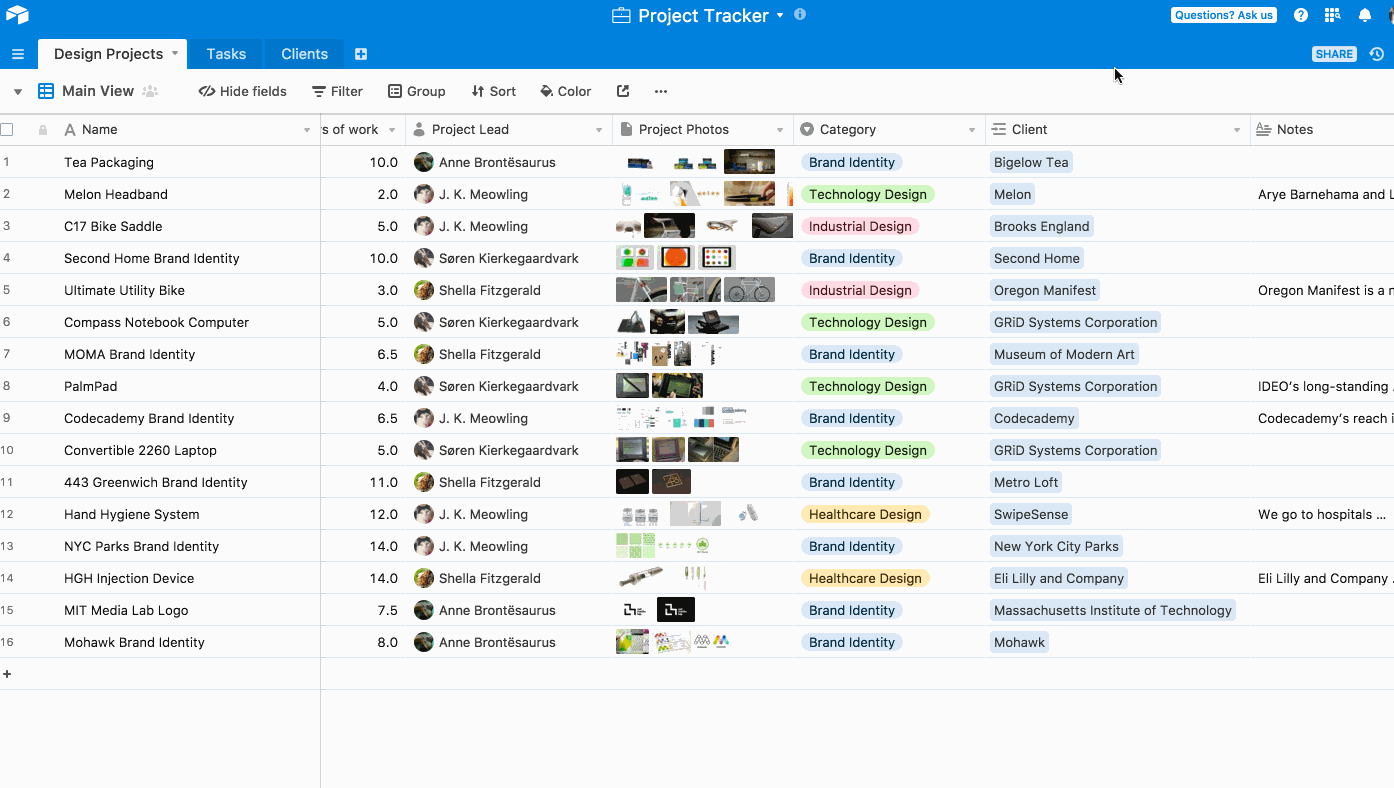Open the Filter options
The image size is (1394, 788).
(337, 91)
